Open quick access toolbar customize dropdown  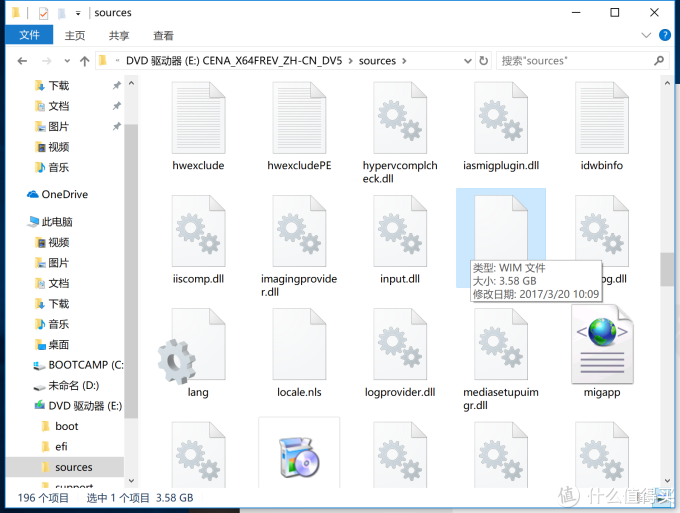click(78, 13)
